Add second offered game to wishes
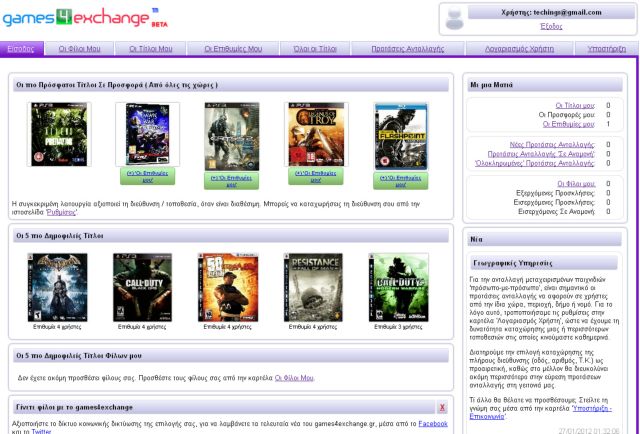The width and height of the screenshot is (640, 434). (147, 176)
